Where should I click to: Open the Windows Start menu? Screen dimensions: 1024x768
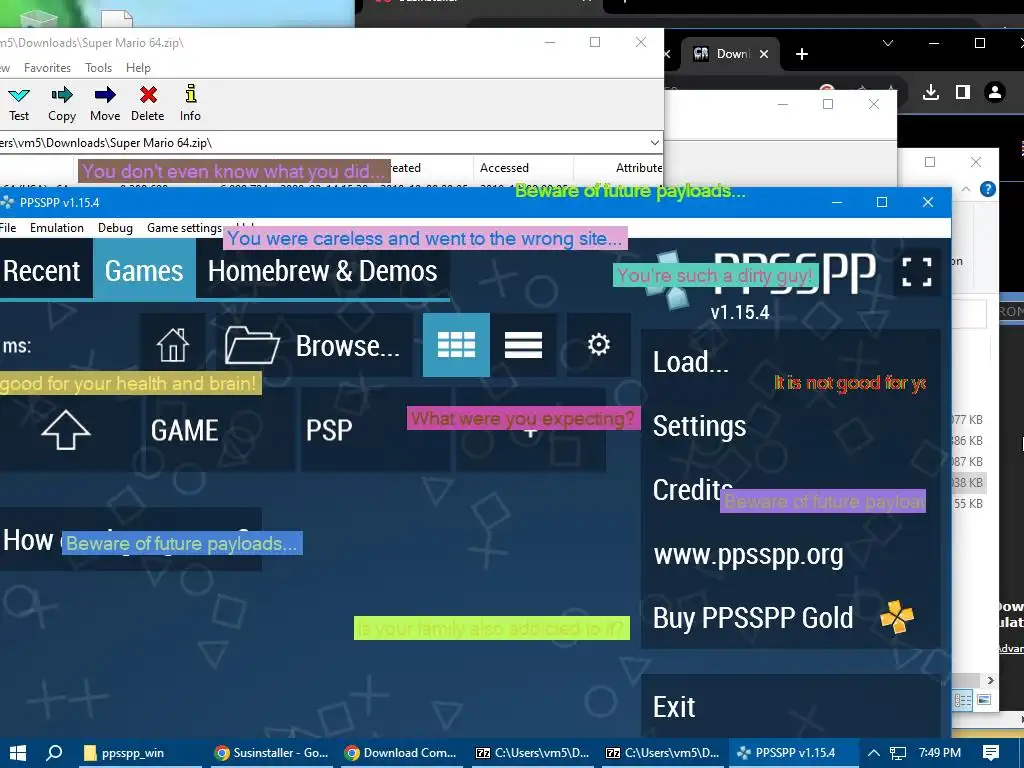point(18,753)
